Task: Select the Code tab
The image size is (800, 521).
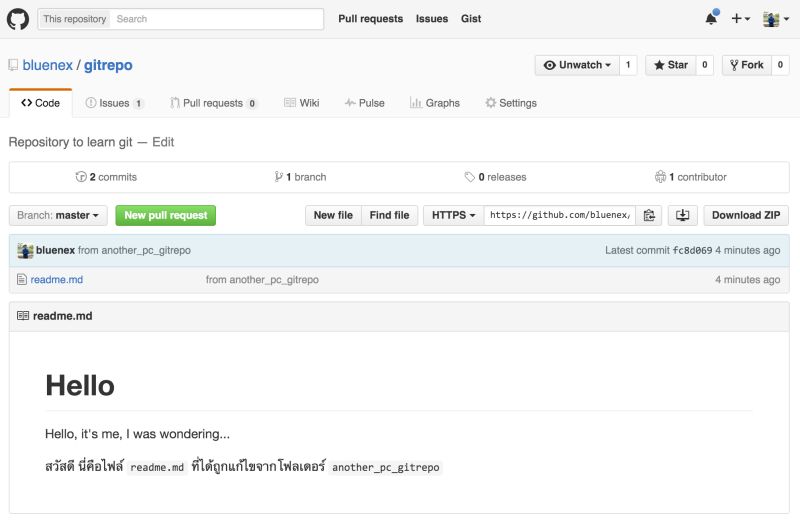Action: coord(40,103)
